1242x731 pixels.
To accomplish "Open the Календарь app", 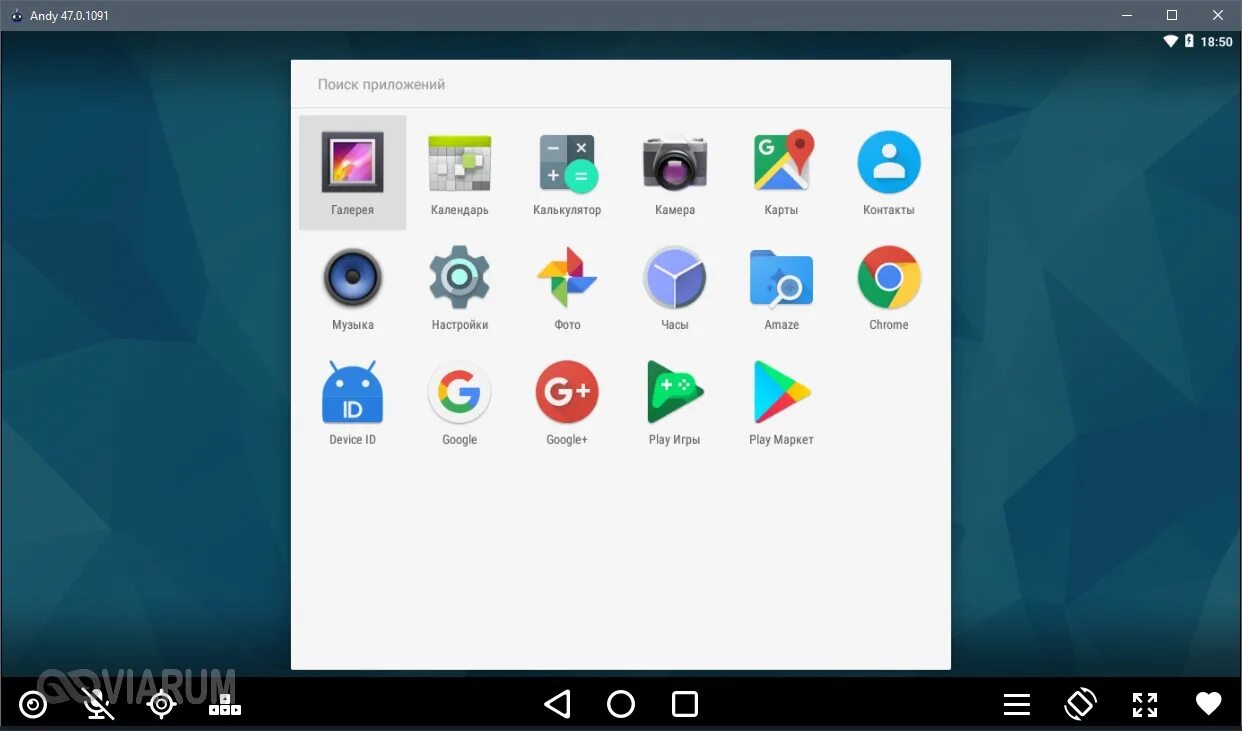I will [x=459, y=172].
